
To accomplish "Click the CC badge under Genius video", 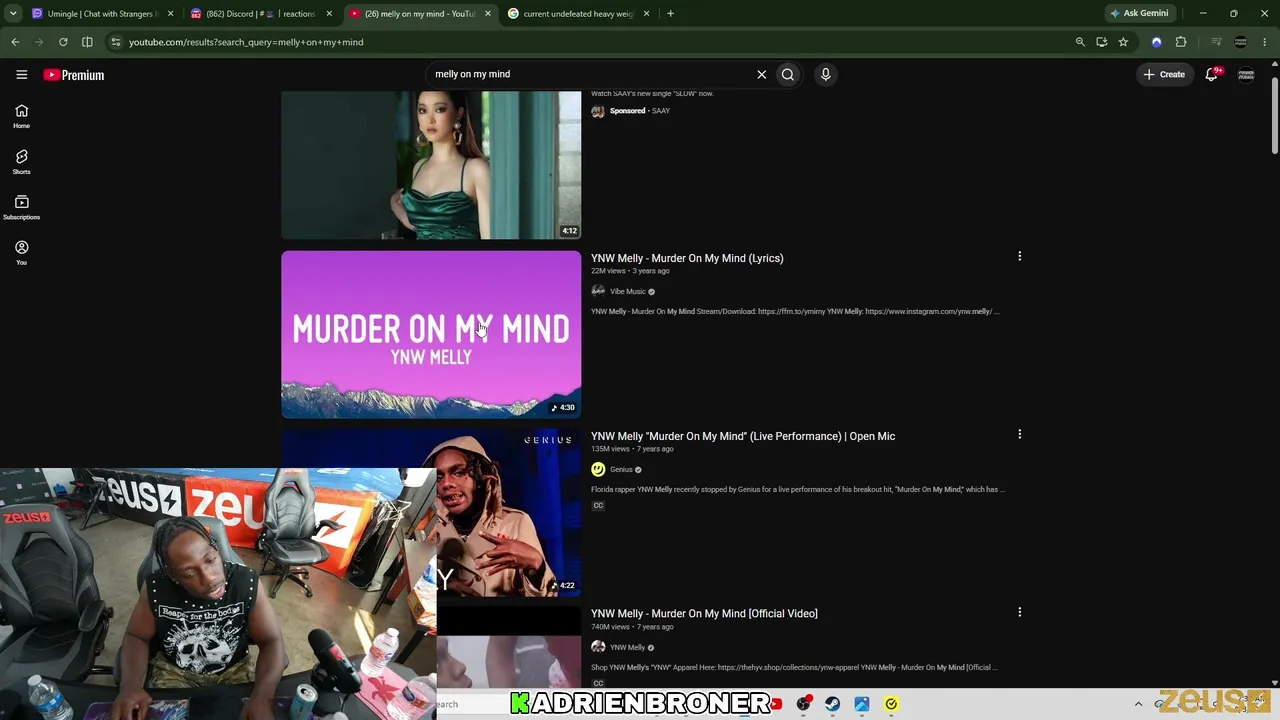I will (598, 506).
